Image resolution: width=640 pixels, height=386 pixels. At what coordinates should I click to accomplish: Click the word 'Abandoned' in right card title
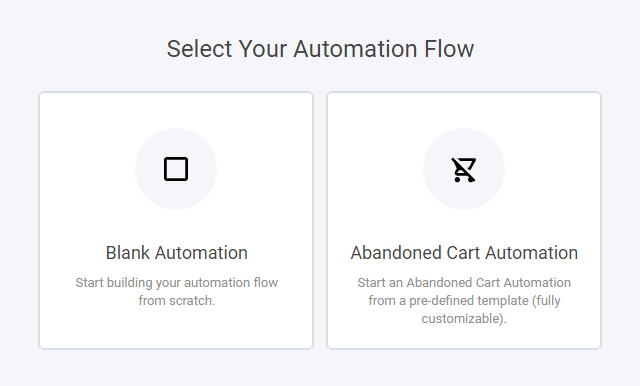tap(396, 253)
